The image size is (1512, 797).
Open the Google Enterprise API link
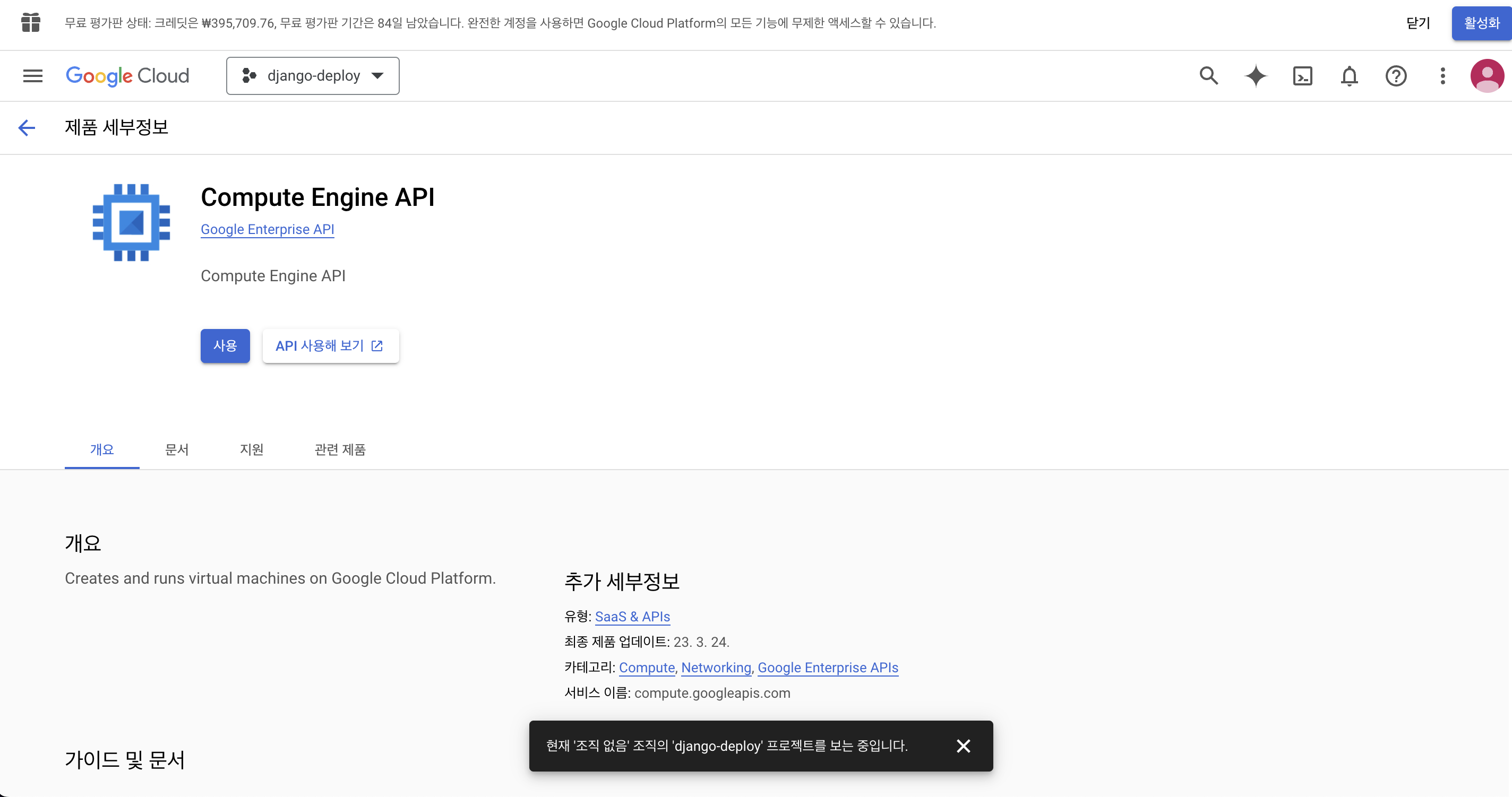tap(268, 229)
